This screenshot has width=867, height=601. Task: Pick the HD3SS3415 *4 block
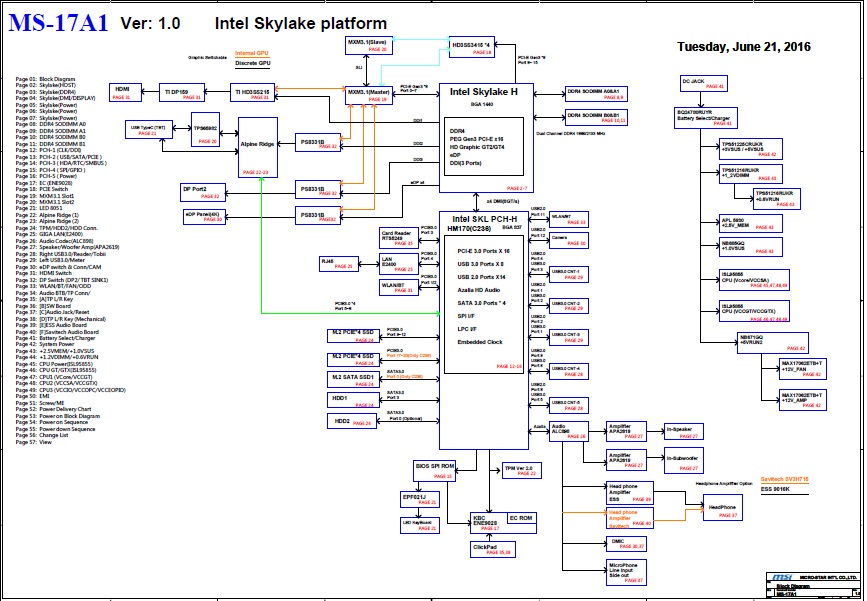click(x=472, y=48)
